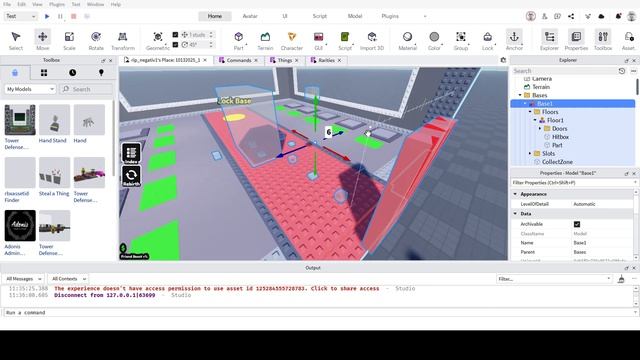Pick the Rotate tool
This screenshot has height=360, width=640.
96,40
